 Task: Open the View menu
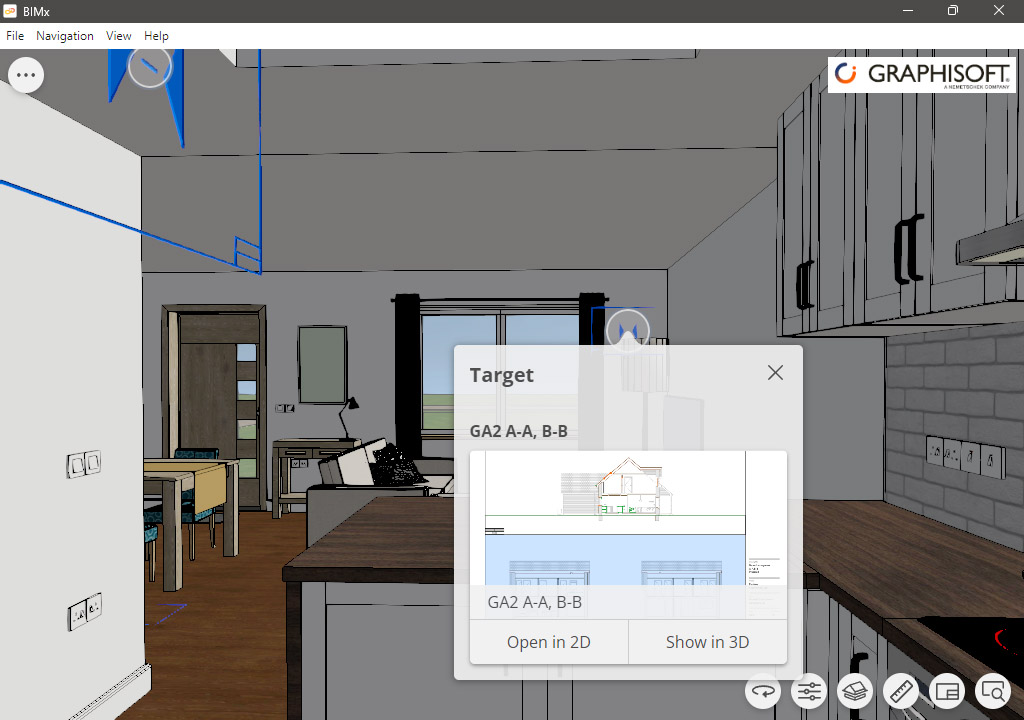119,36
